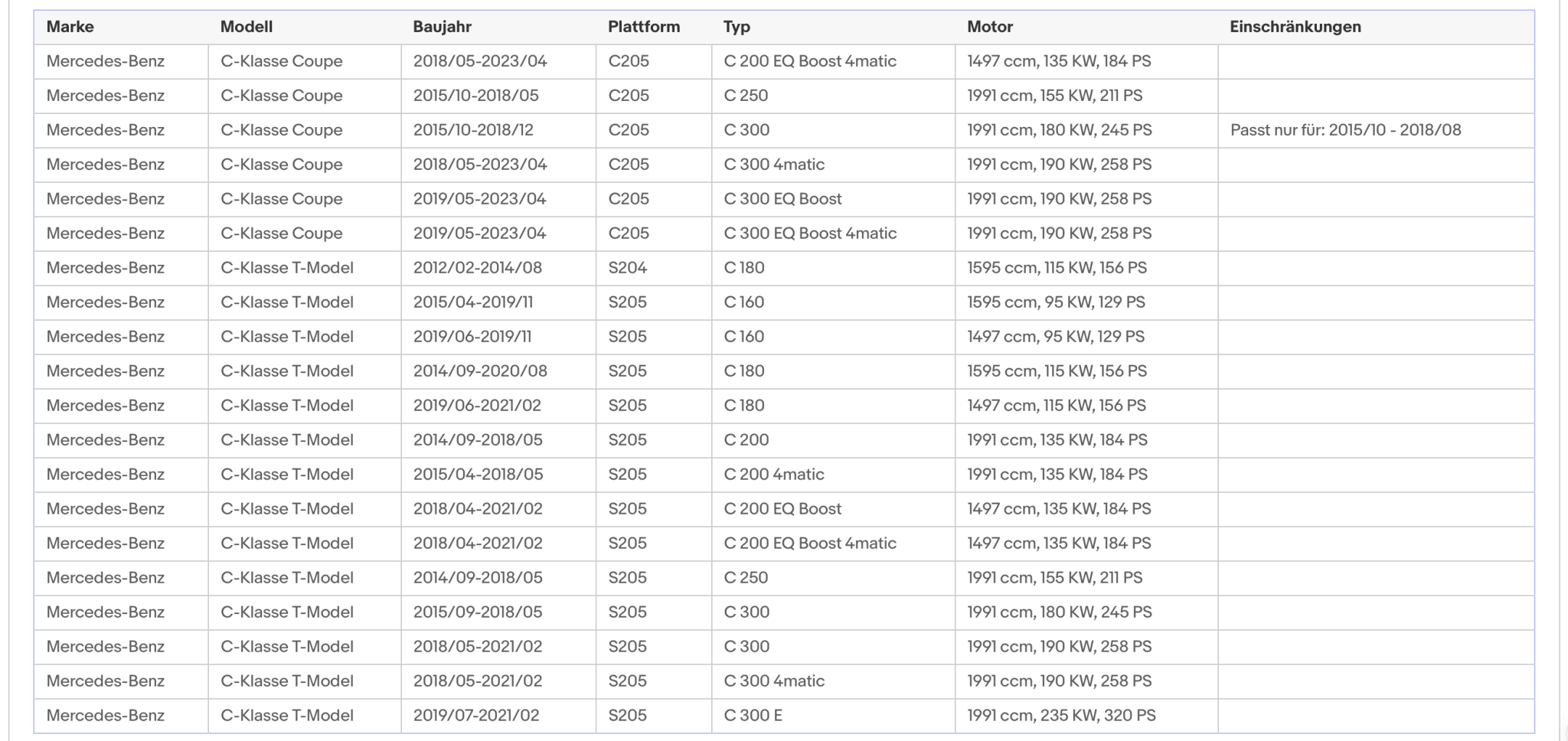Click the Baujahr column header
This screenshot has height=741, width=1568.
click(498, 27)
